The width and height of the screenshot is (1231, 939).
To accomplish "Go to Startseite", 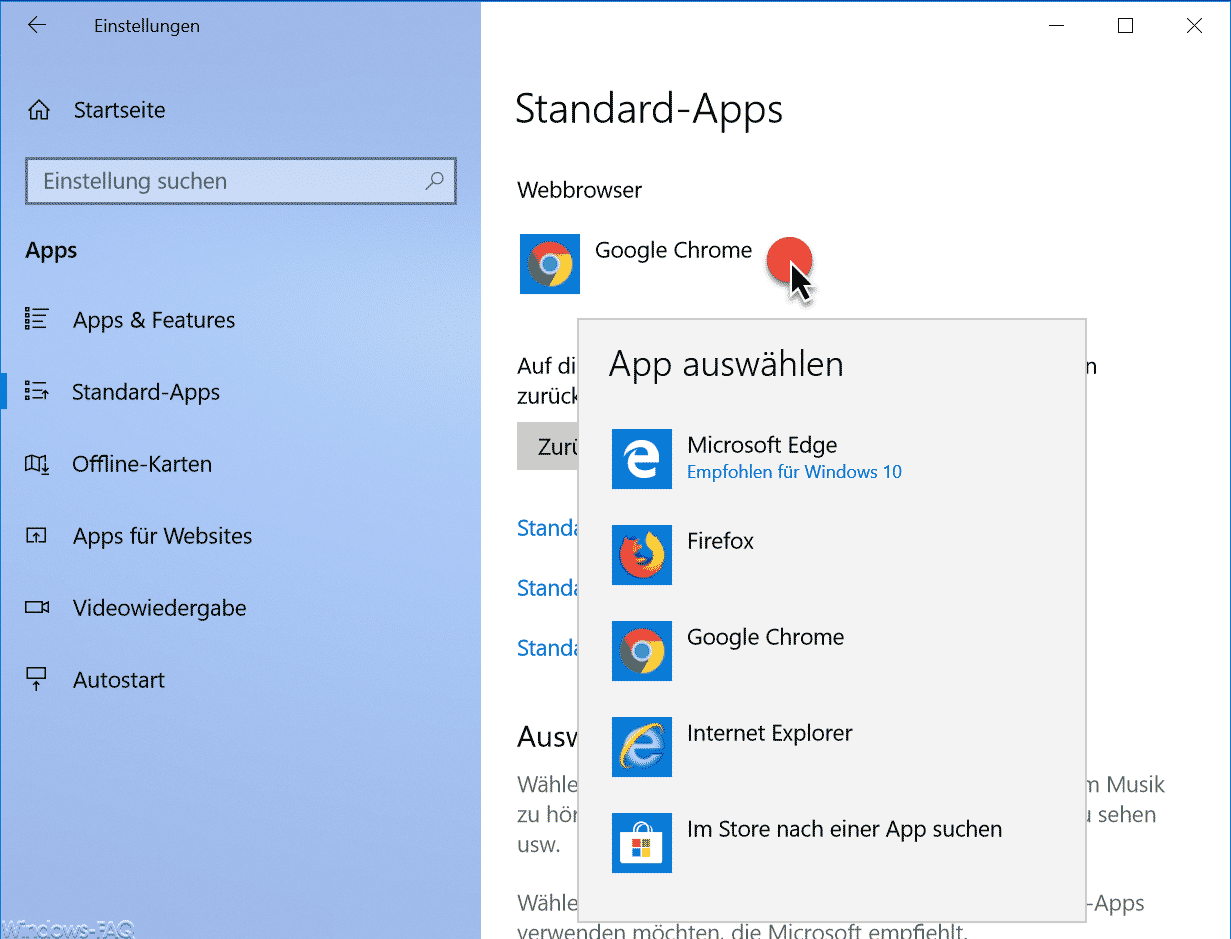I will [x=119, y=110].
